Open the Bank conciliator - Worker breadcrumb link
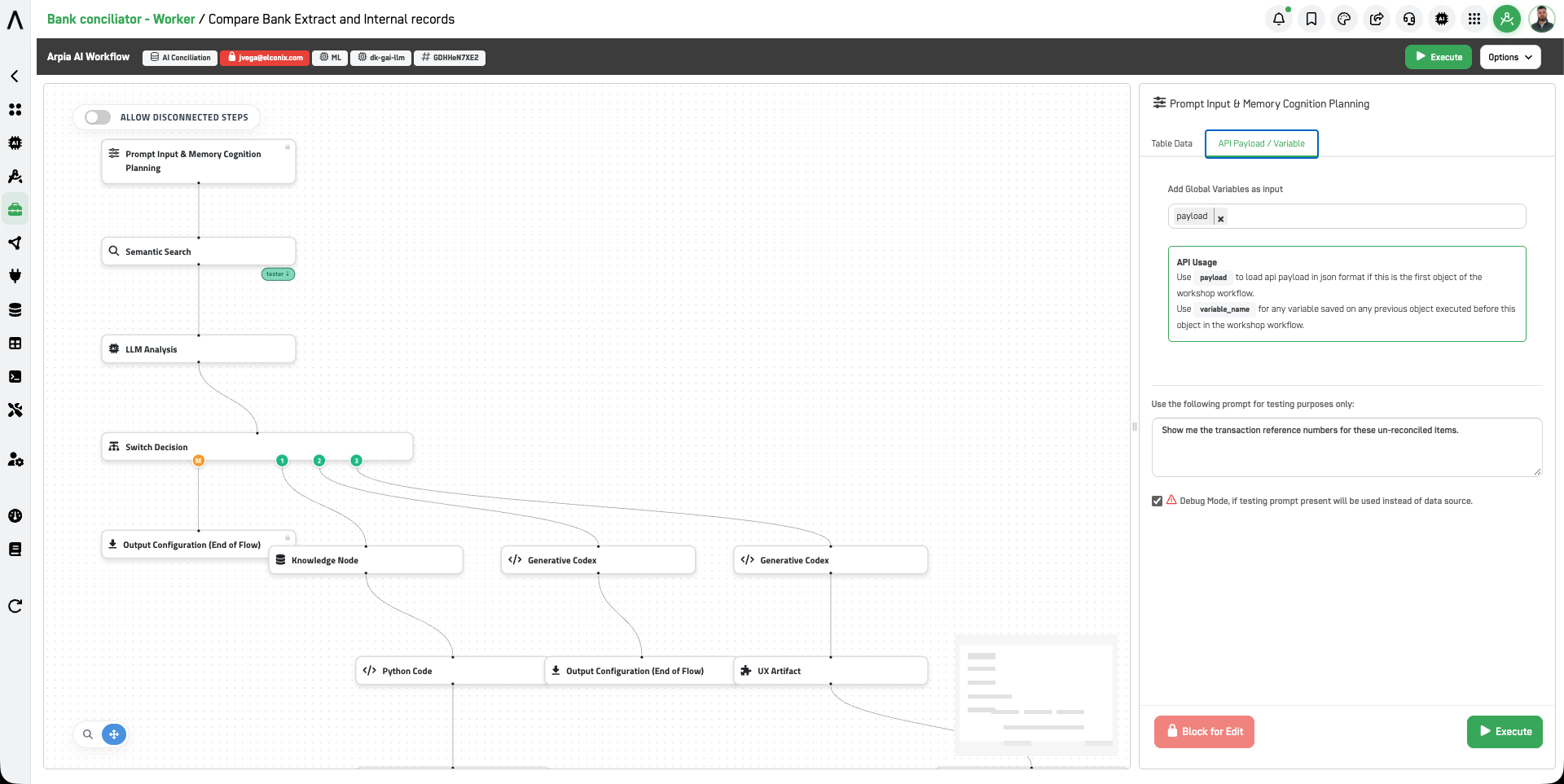1564x784 pixels. click(121, 19)
